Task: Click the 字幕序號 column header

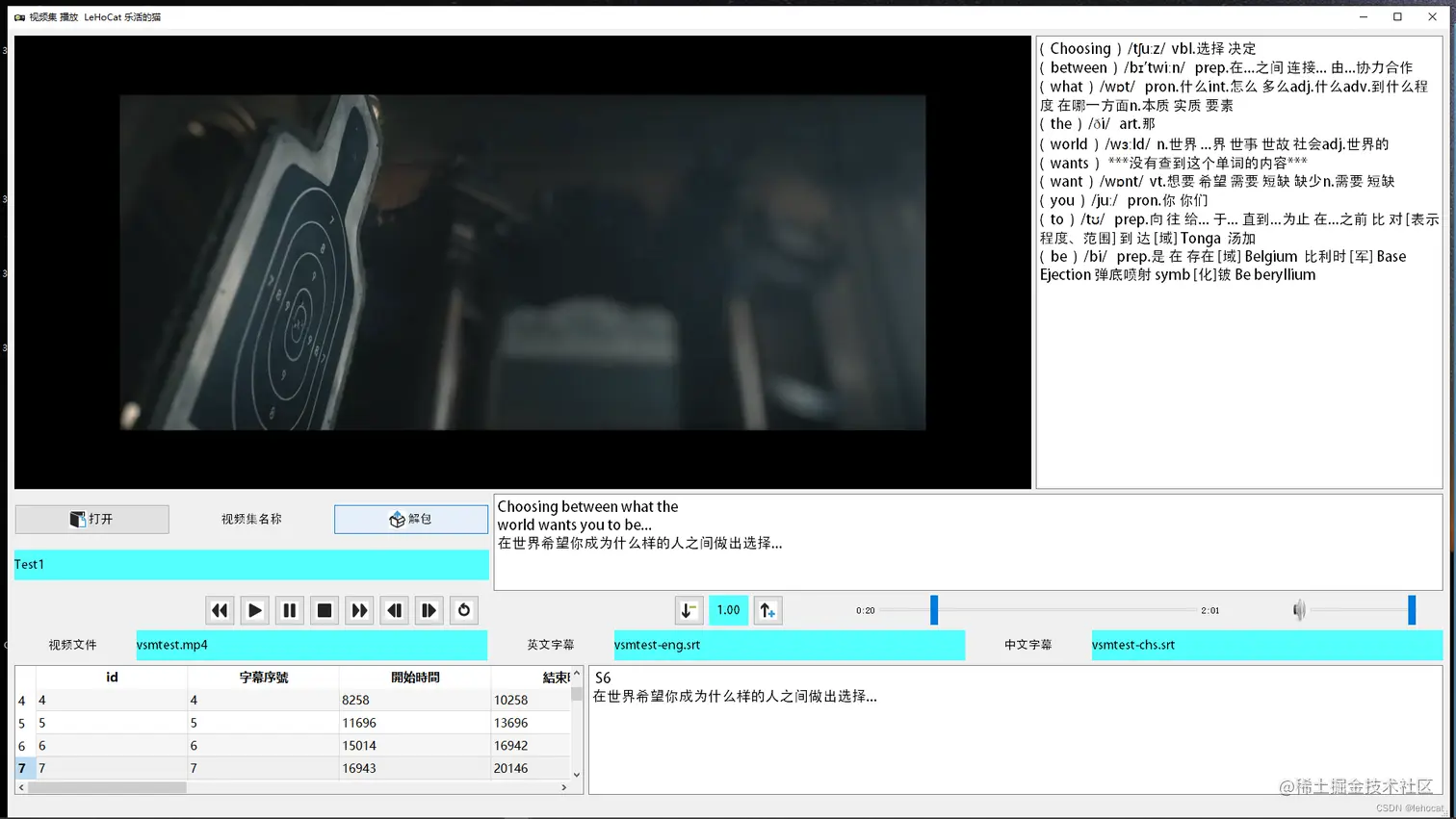Action: pyautogui.click(x=264, y=678)
